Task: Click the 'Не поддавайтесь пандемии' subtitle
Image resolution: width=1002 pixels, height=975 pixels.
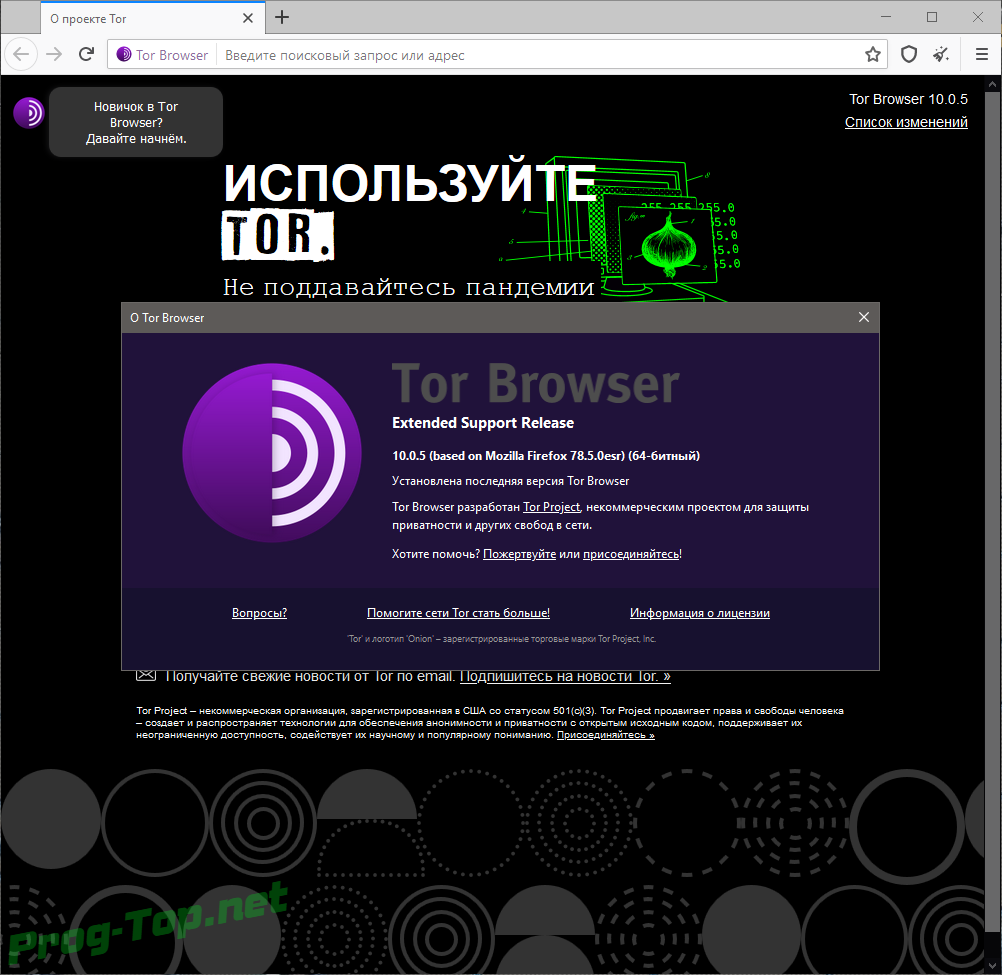Action: [409, 288]
